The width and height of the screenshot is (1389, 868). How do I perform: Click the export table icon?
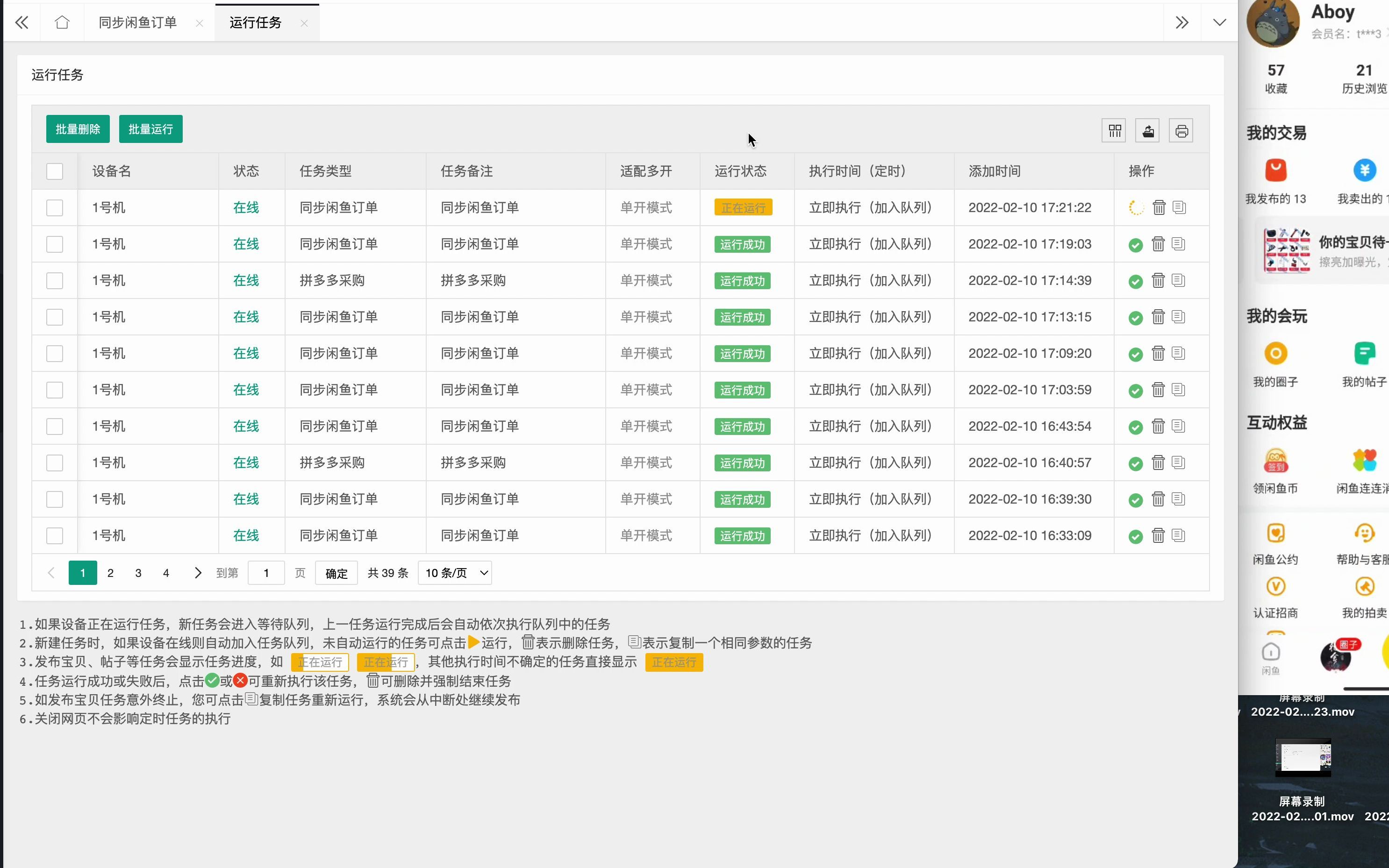point(1148,131)
